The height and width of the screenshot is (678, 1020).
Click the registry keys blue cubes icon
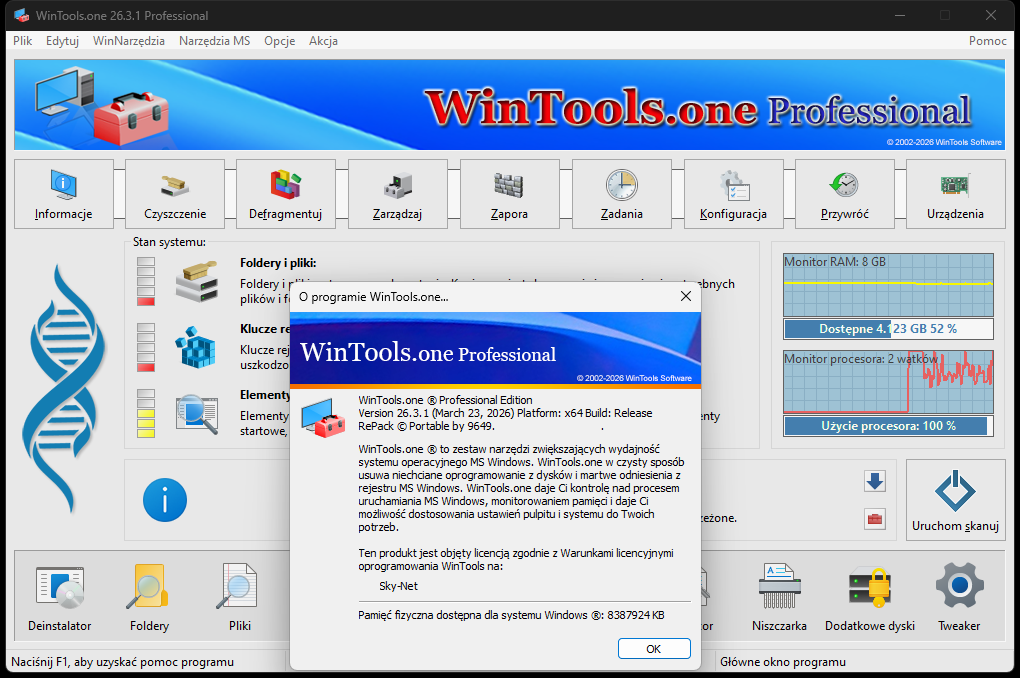pos(196,347)
